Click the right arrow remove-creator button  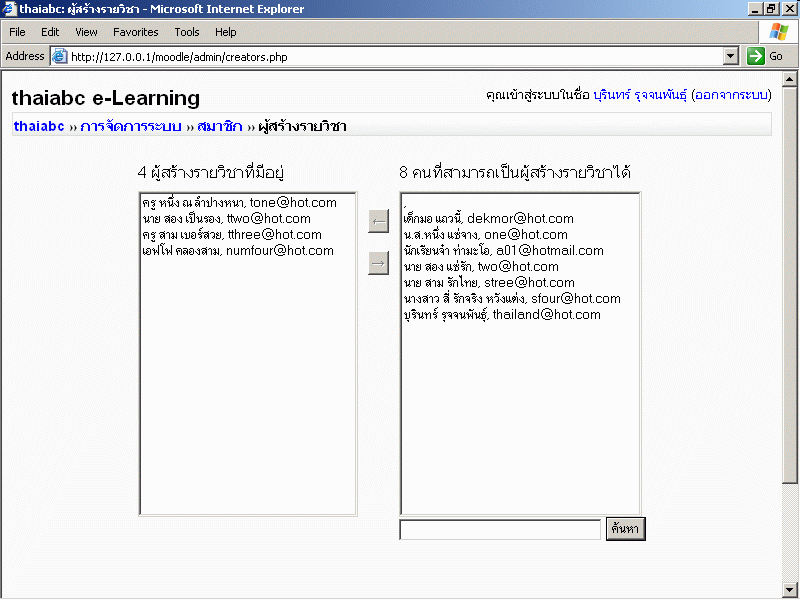pos(378,263)
